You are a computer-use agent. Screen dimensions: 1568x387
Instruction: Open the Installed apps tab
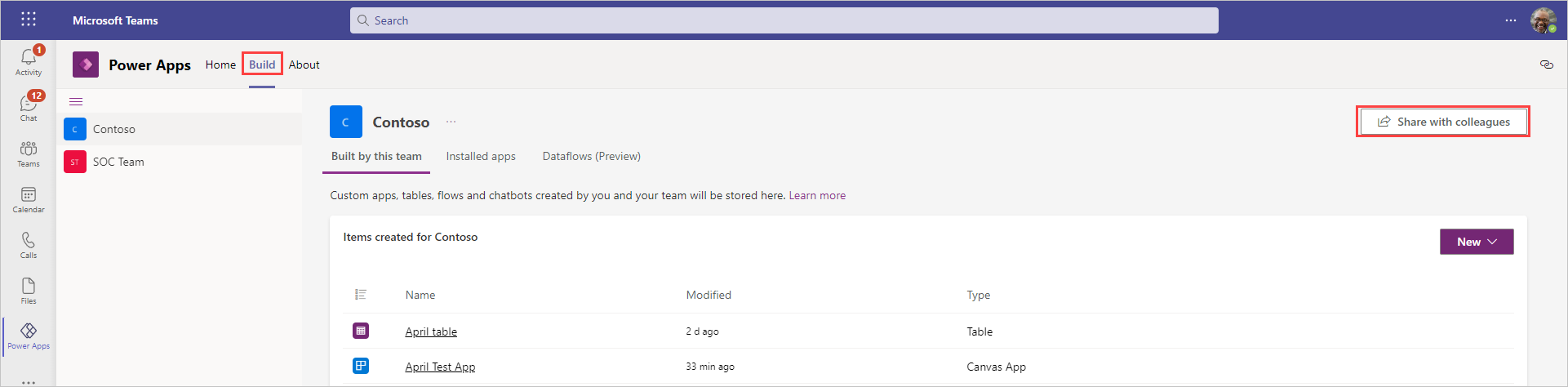(x=481, y=157)
